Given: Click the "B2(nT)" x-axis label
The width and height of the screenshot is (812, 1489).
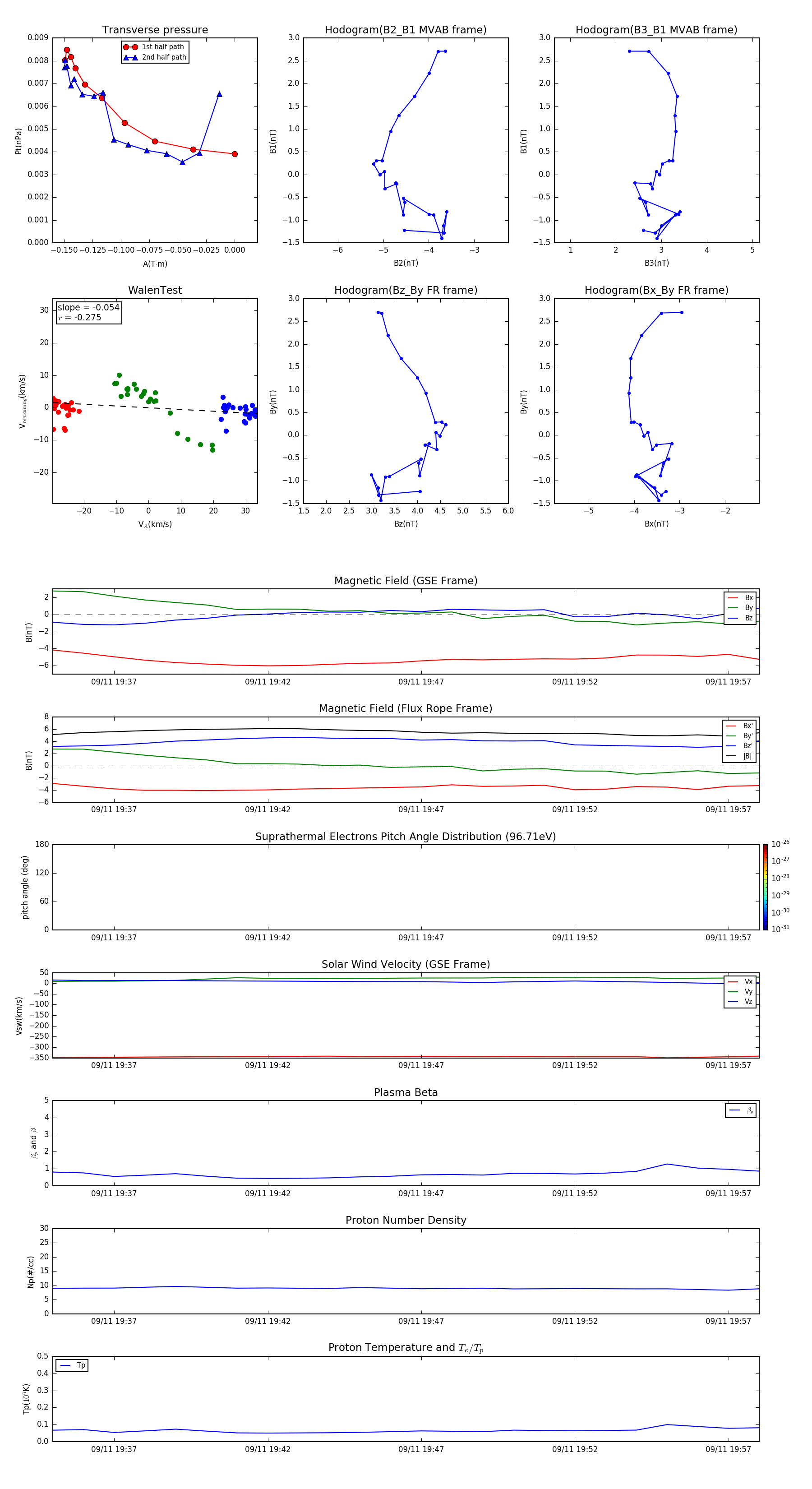Looking at the screenshot, I should [x=406, y=263].
